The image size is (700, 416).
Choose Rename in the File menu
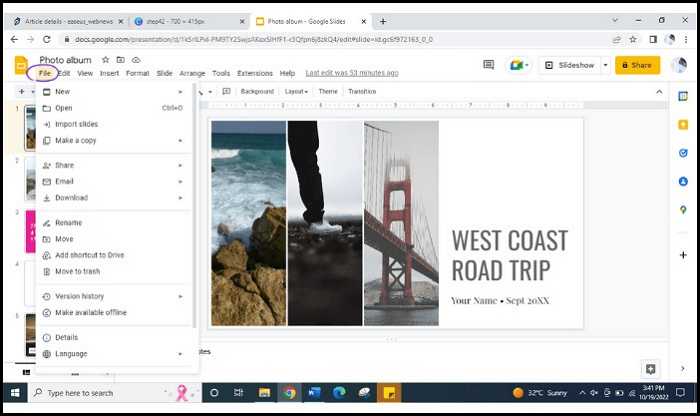[68, 223]
